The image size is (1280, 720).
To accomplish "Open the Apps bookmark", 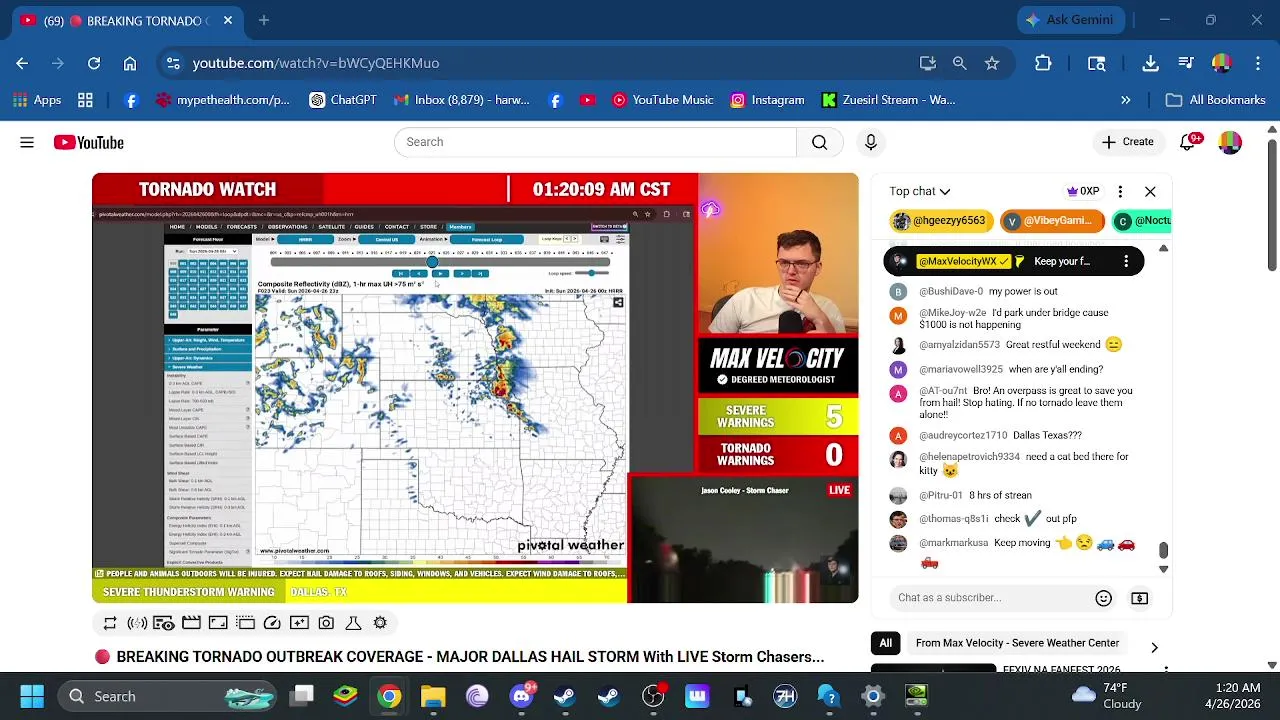I will point(37,100).
